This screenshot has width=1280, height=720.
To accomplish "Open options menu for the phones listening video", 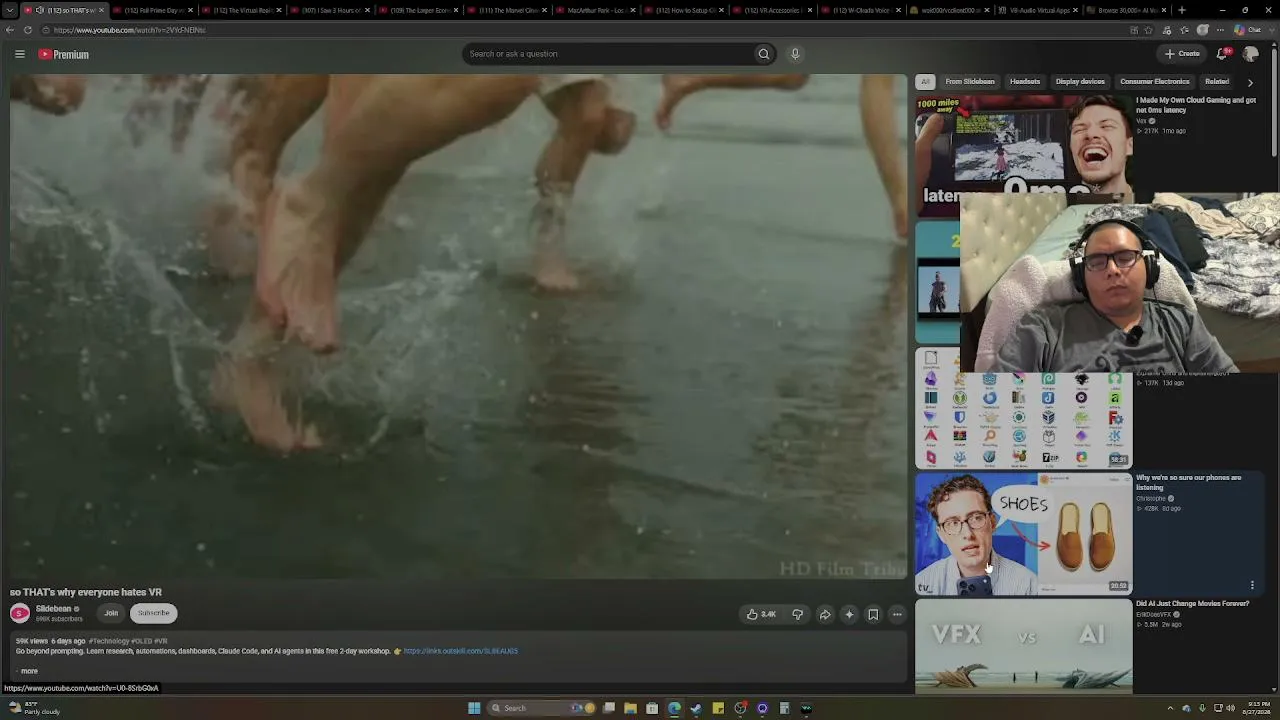I will coord(1252,585).
